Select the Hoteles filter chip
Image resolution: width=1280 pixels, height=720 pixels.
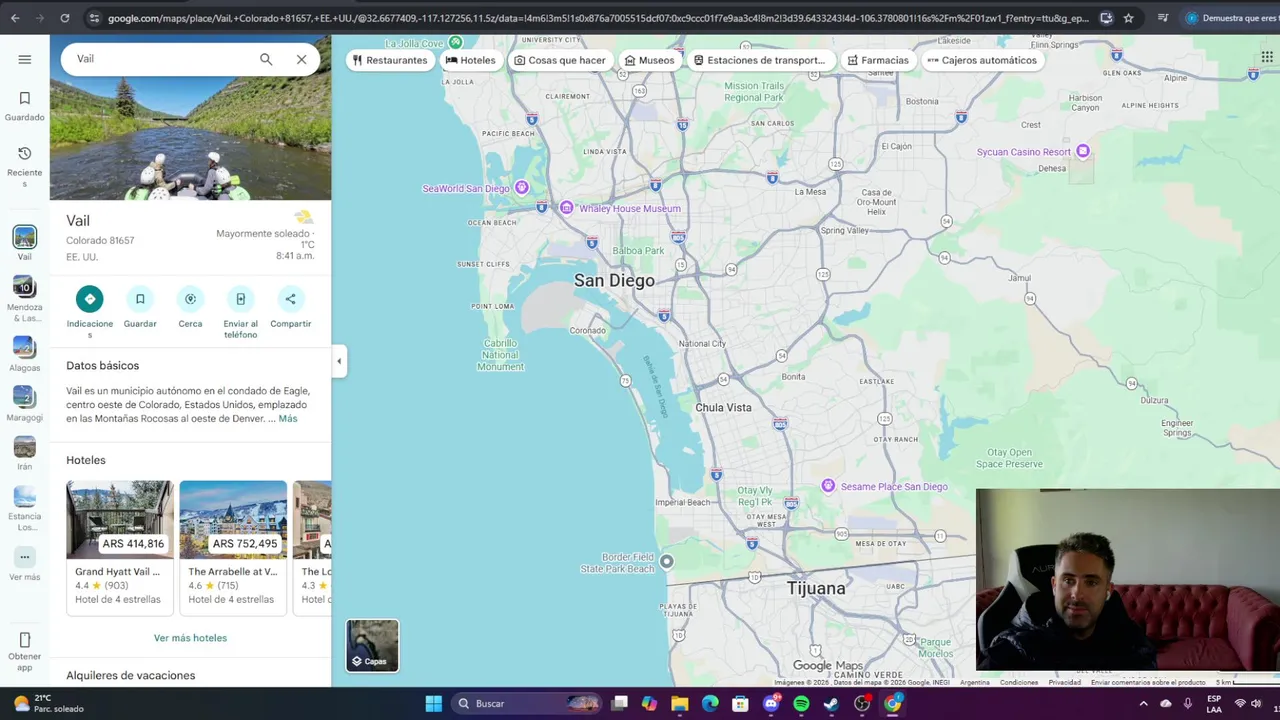(470, 60)
